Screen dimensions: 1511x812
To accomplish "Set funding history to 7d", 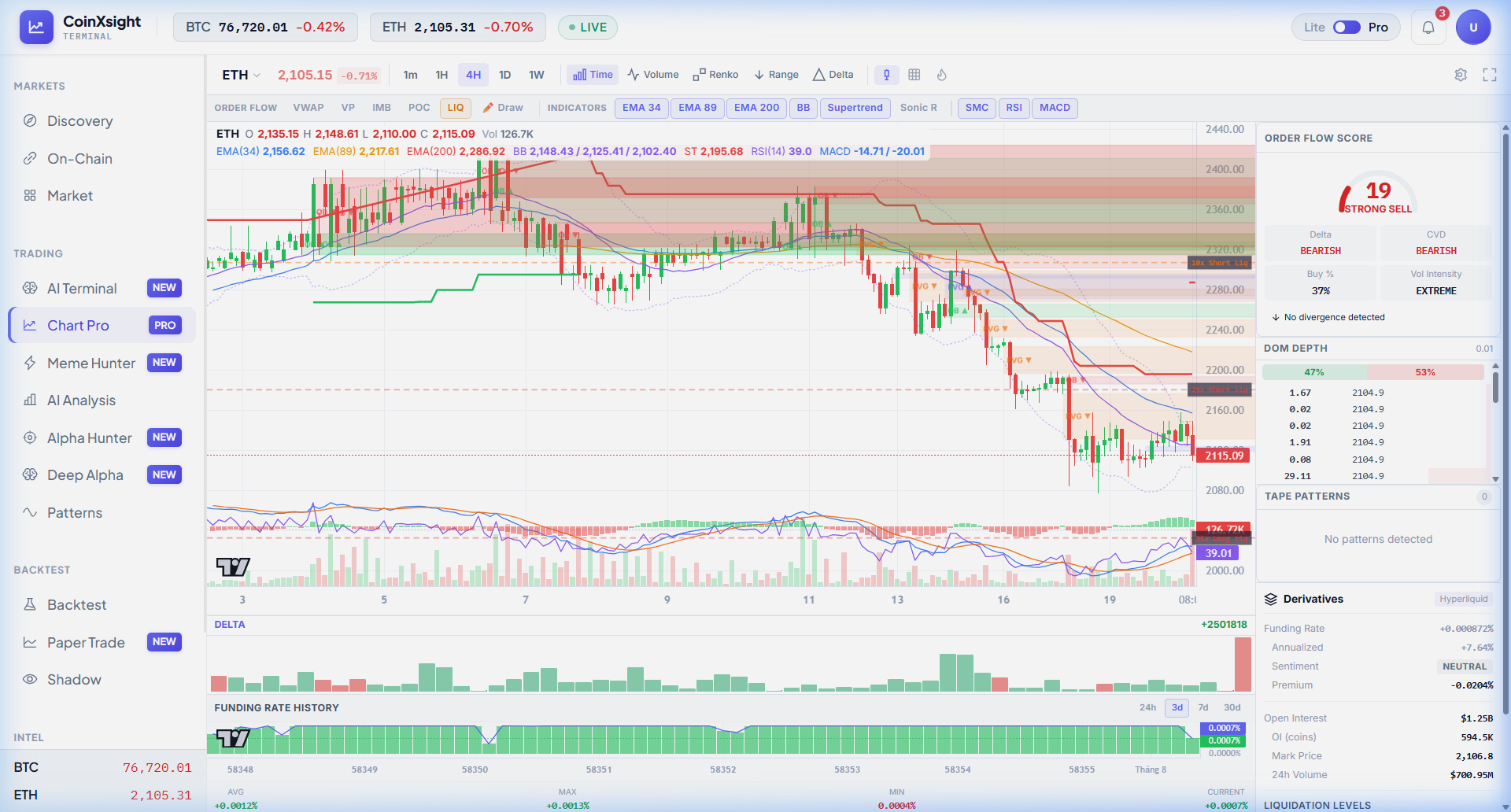I will pos(1203,707).
